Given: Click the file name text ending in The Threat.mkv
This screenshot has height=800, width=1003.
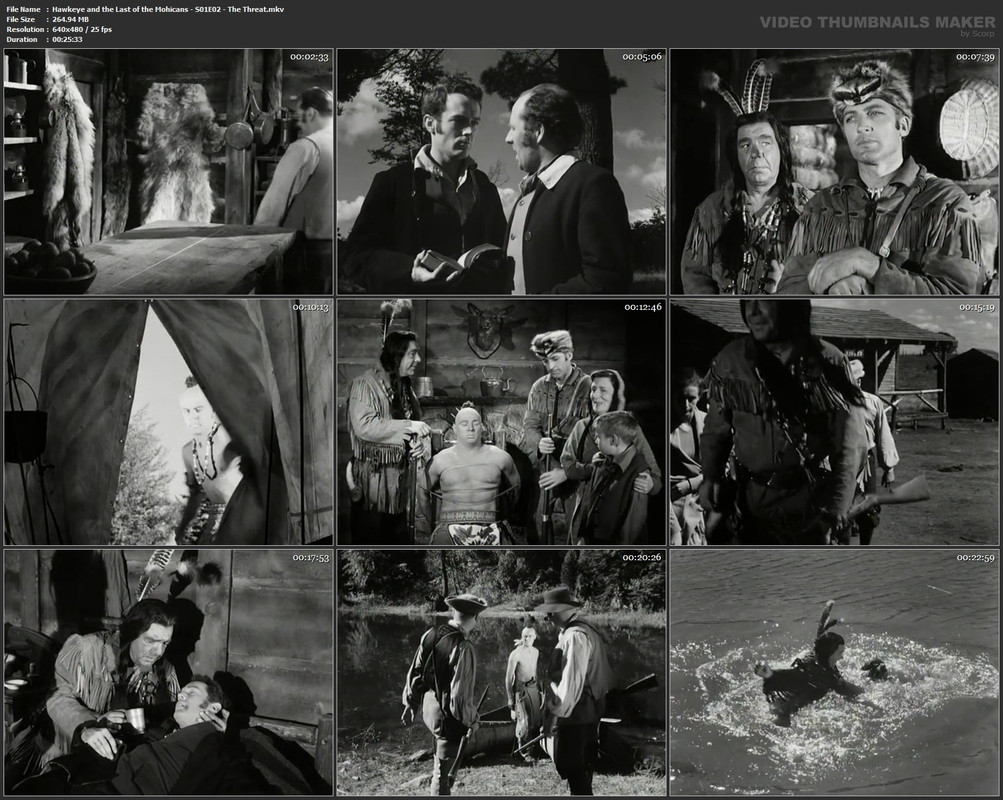Looking at the screenshot, I should tap(168, 10).
